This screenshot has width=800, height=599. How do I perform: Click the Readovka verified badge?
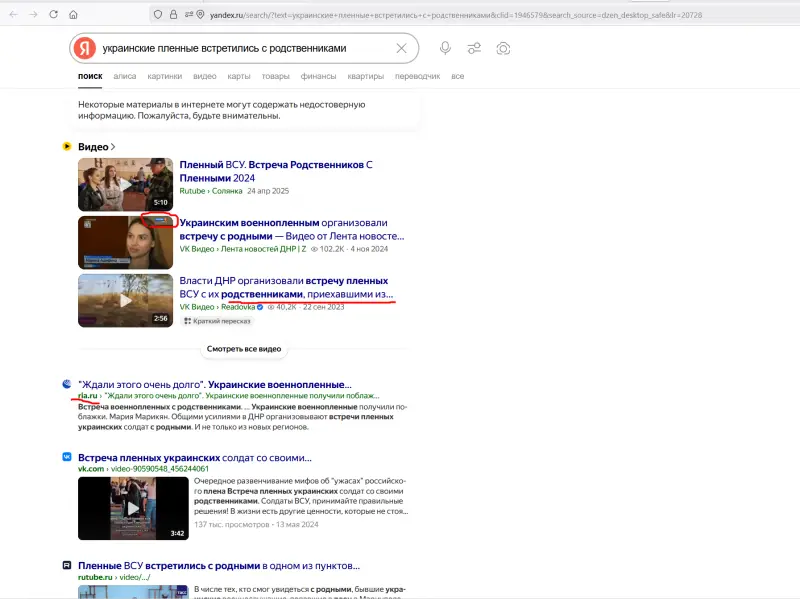pos(260,307)
